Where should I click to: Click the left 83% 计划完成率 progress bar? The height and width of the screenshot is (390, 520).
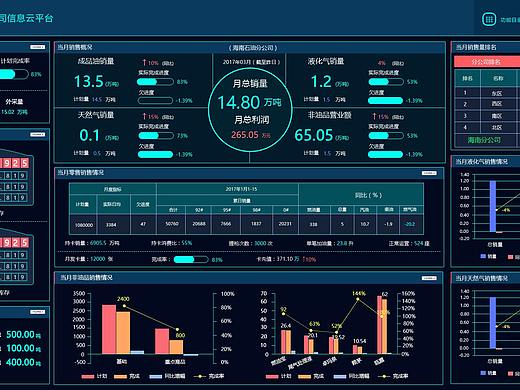(14, 74)
